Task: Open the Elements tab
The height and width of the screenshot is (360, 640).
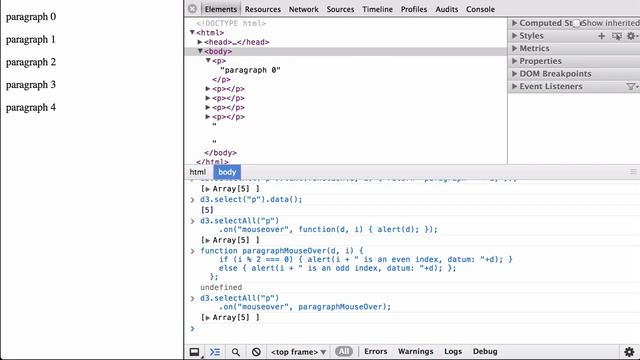Action: [220, 9]
